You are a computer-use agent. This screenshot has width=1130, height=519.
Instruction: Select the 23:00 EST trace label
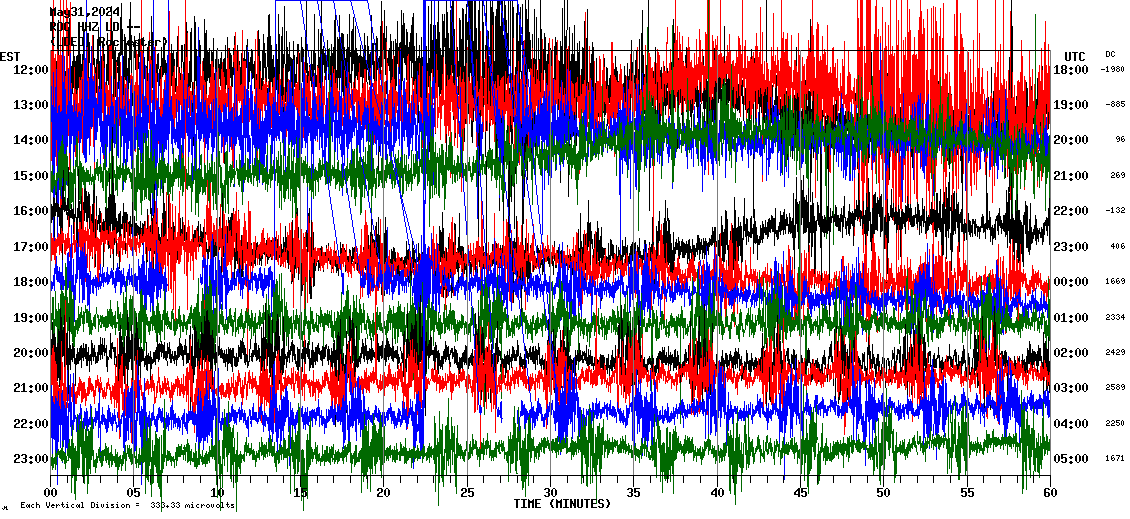coord(30,459)
